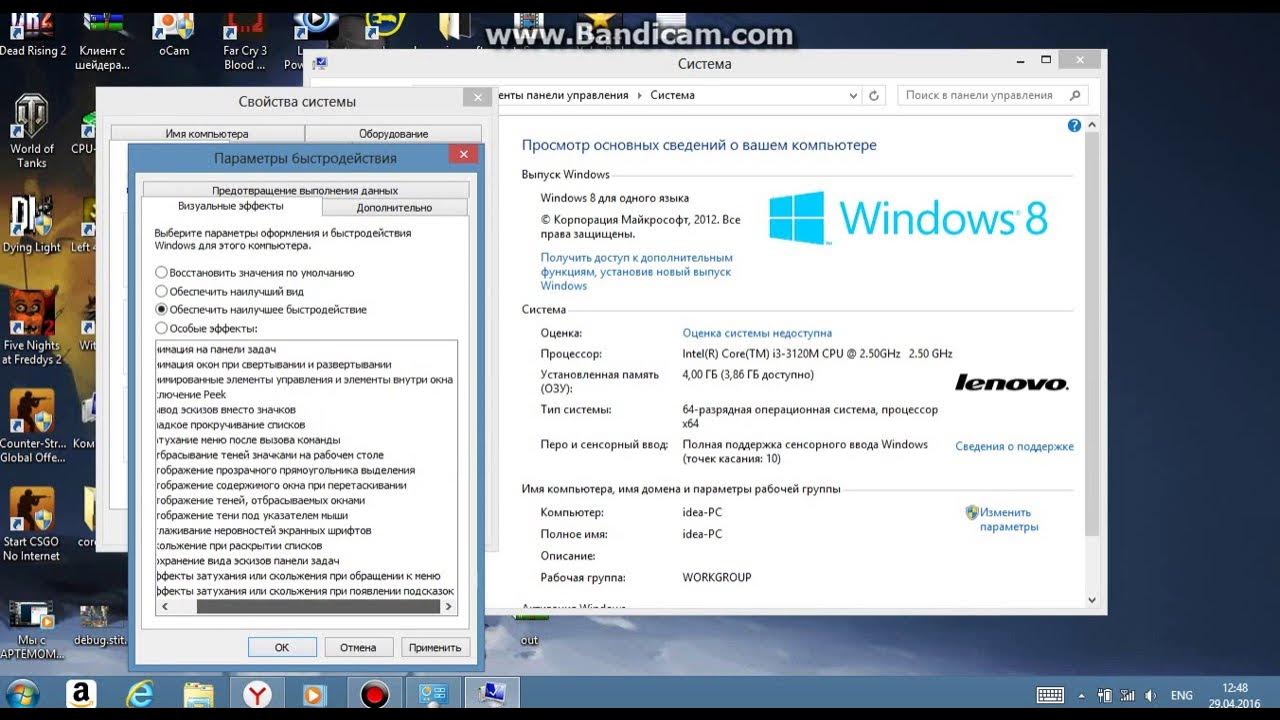Open Получить доступ к дополнительным функциям link
Image resolution: width=1280 pixels, height=720 pixels.
(x=637, y=271)
